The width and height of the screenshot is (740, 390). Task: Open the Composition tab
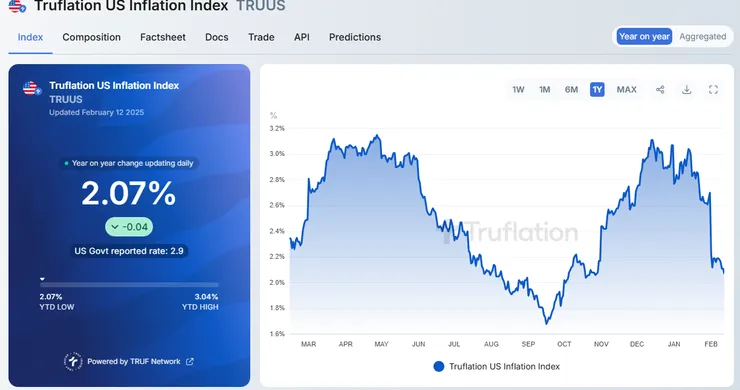point(92,37)
